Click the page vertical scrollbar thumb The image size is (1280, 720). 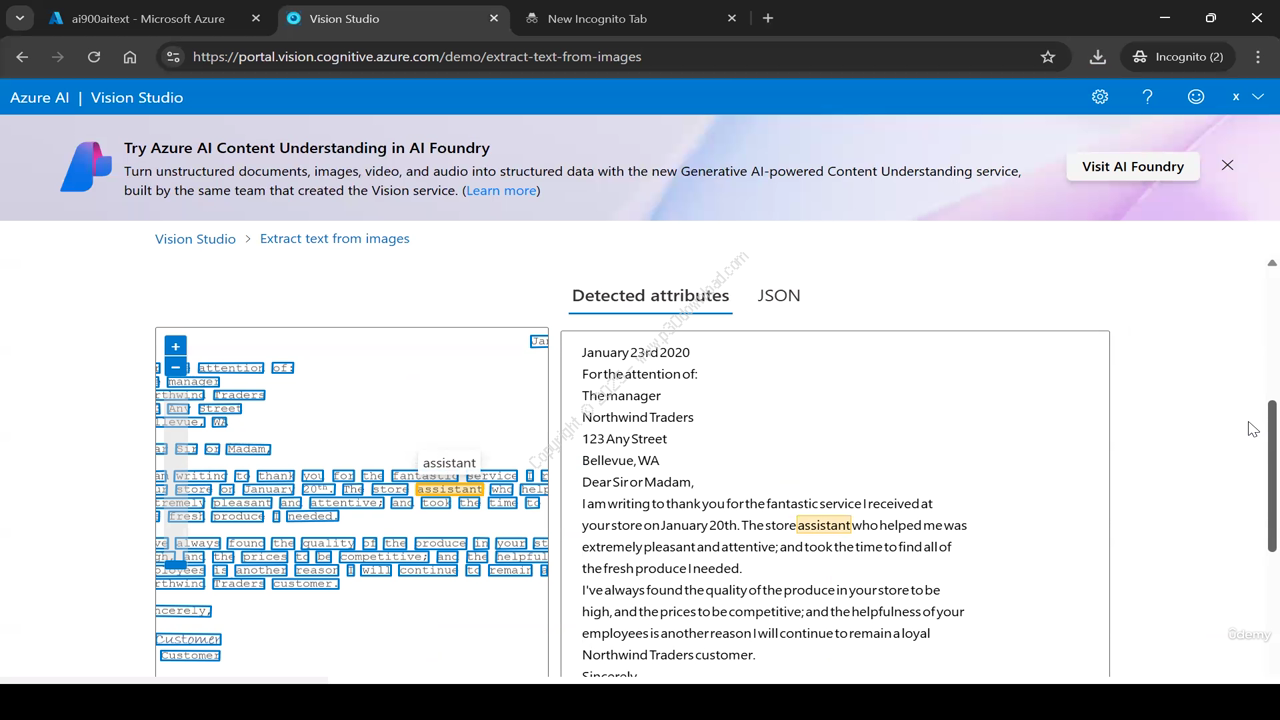click(1272, 475)
